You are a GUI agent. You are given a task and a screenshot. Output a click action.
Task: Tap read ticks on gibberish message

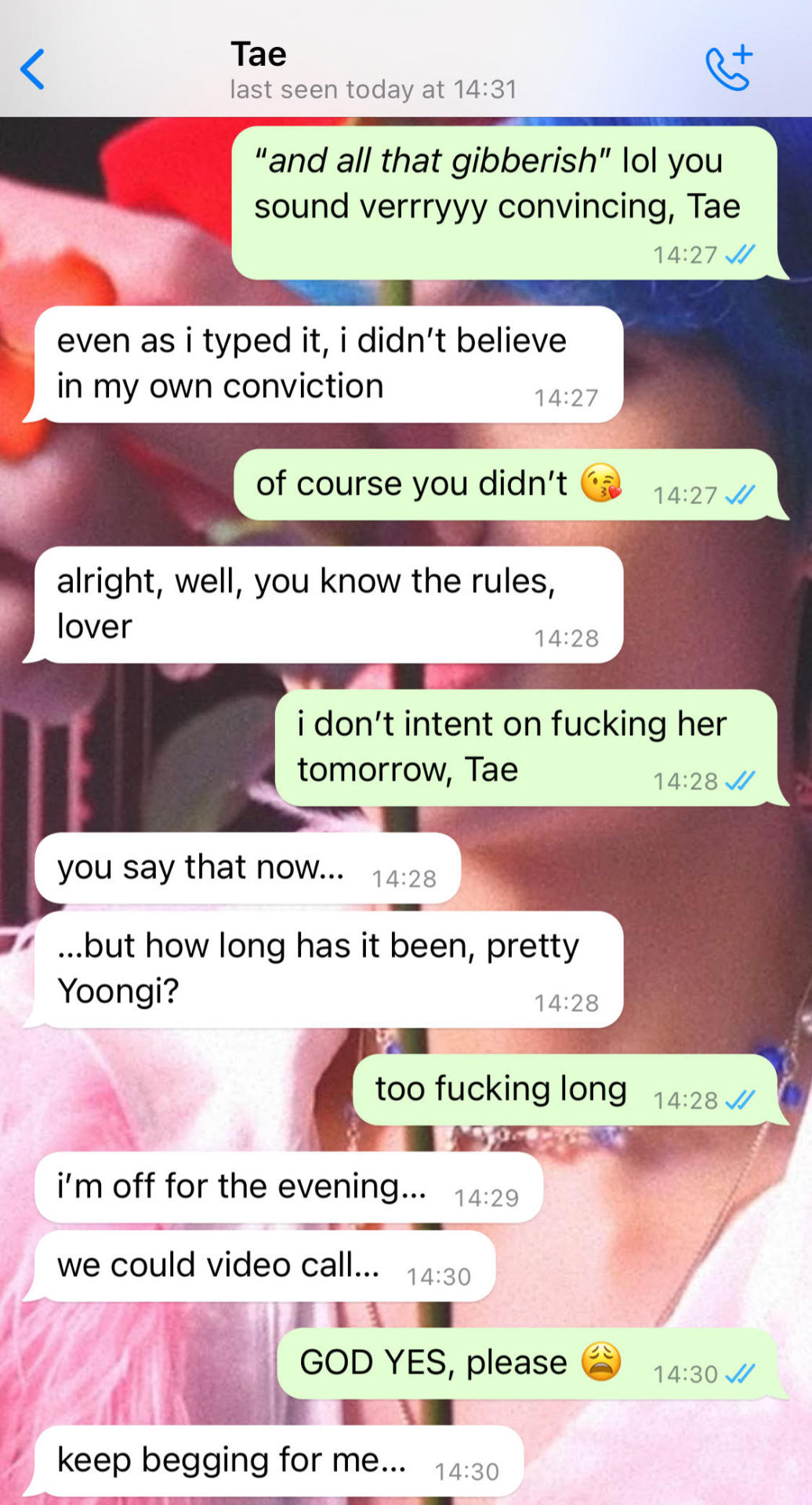pyautogui.click(x=740, y=254)
